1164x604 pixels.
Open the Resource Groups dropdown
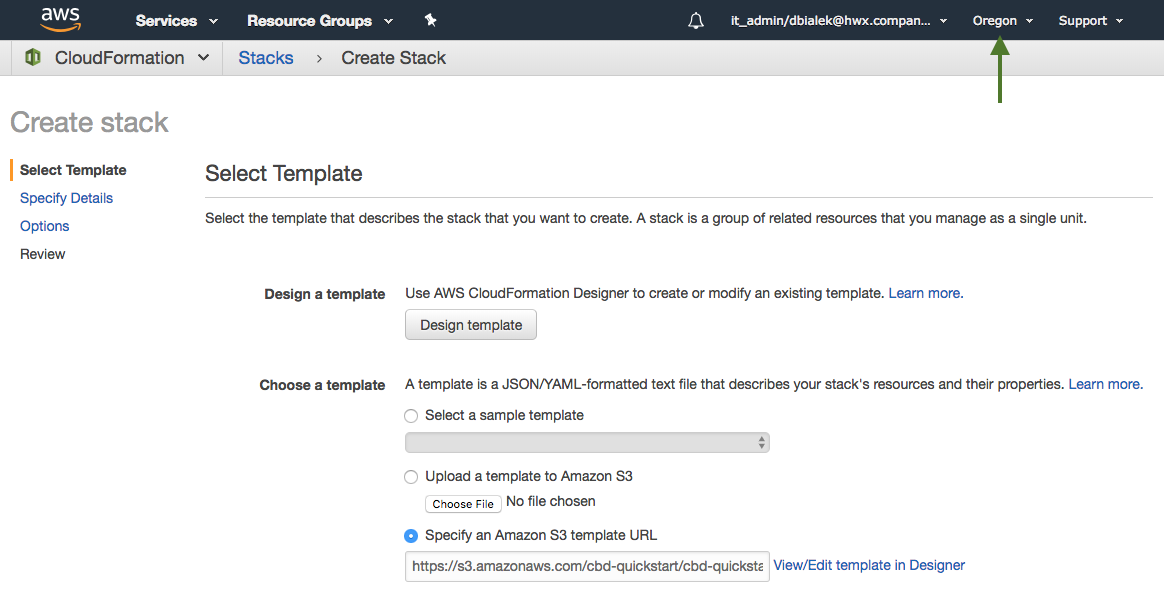[319, 21]
